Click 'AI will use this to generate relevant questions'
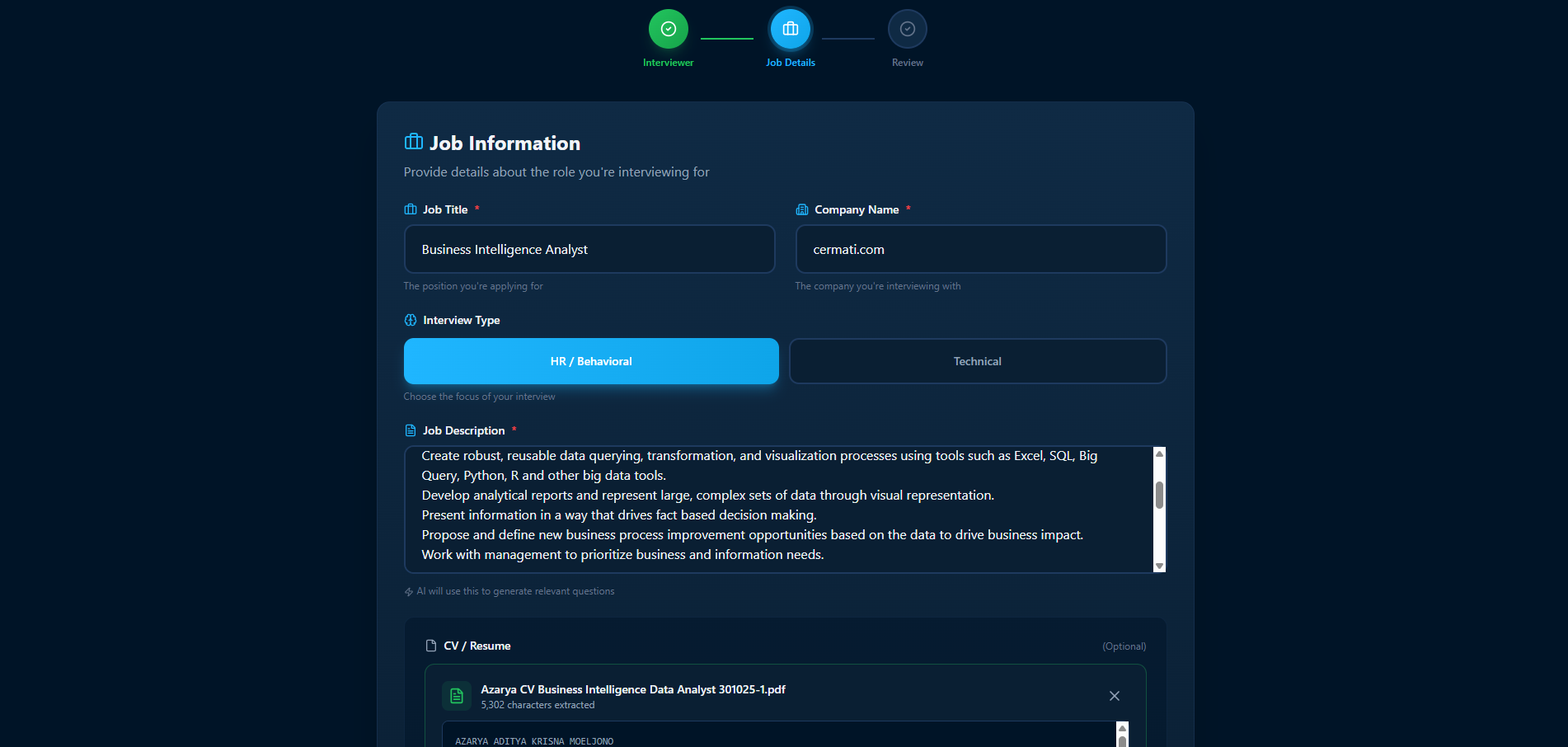The width and height of the screenshot is (1568, 747). (x=515, y=591)
